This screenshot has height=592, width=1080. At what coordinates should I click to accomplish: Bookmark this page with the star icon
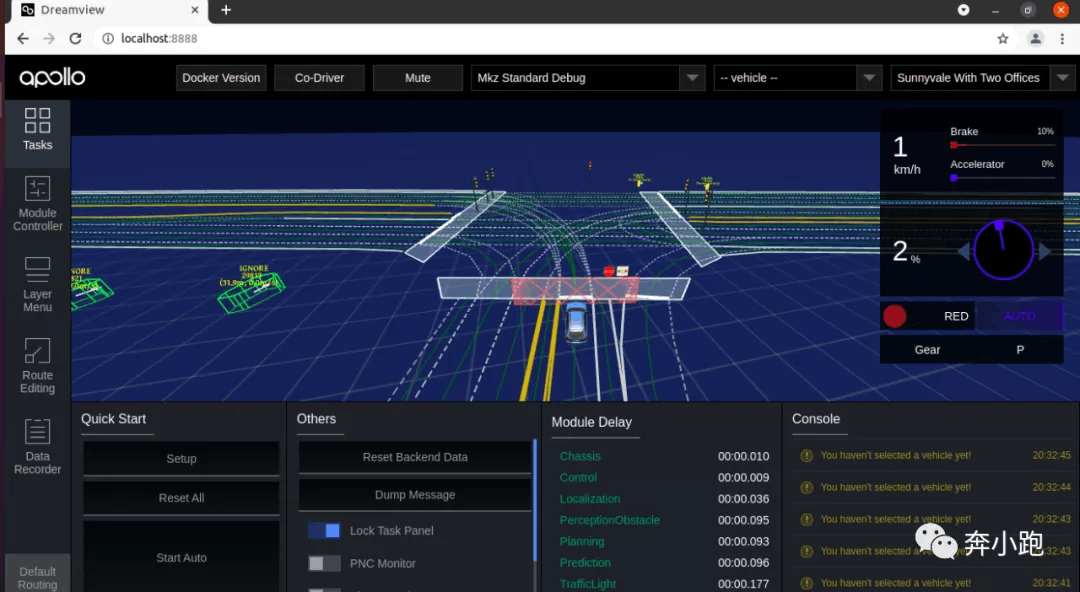1003,39
